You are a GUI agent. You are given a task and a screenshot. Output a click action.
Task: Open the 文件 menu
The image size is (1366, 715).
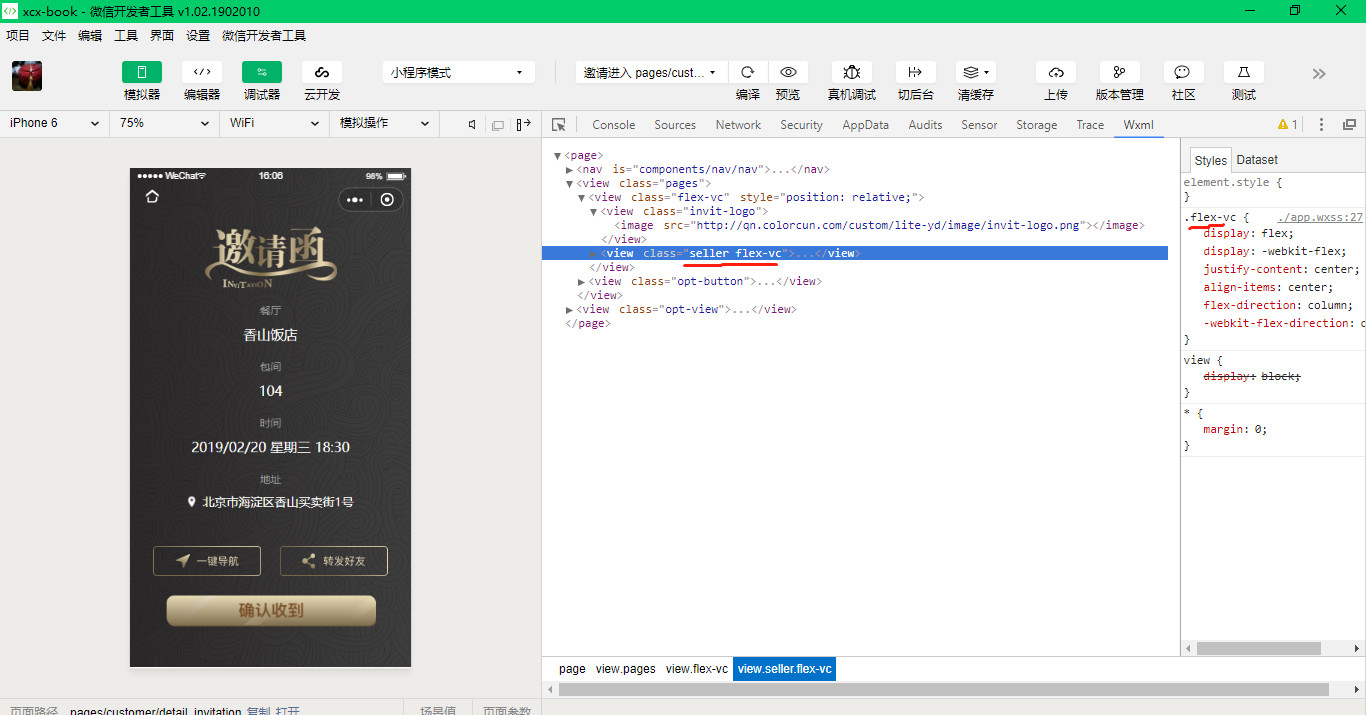point(54,35)
